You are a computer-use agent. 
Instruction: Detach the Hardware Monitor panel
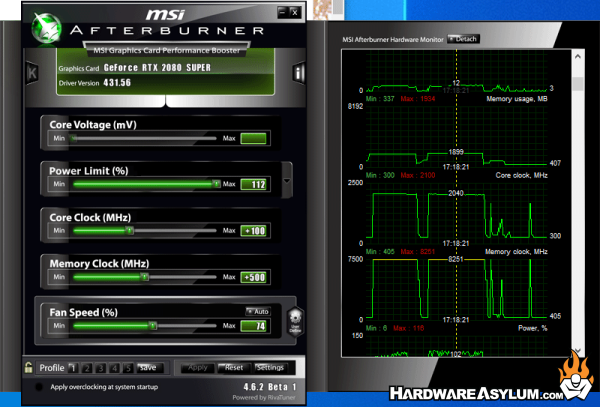[463, 39]
